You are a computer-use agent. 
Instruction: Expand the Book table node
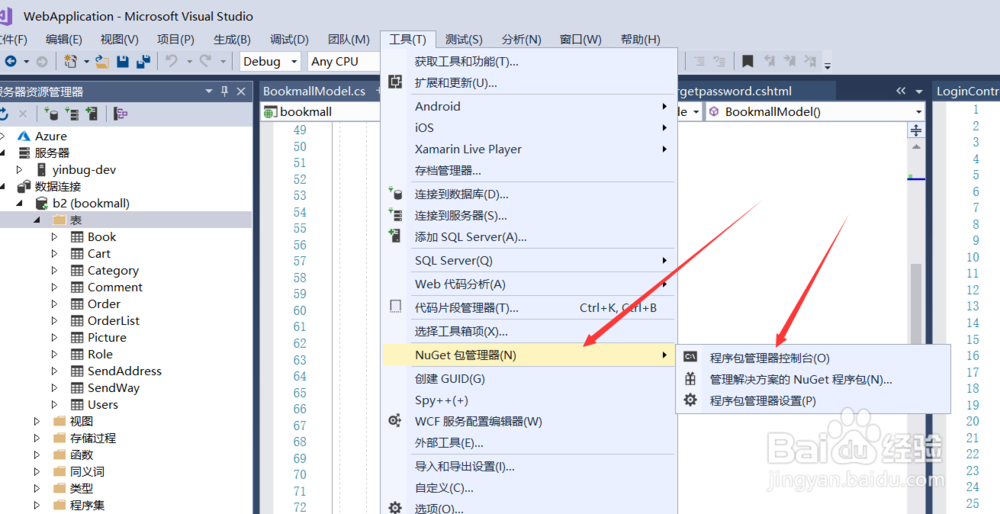tap(54, 237)
